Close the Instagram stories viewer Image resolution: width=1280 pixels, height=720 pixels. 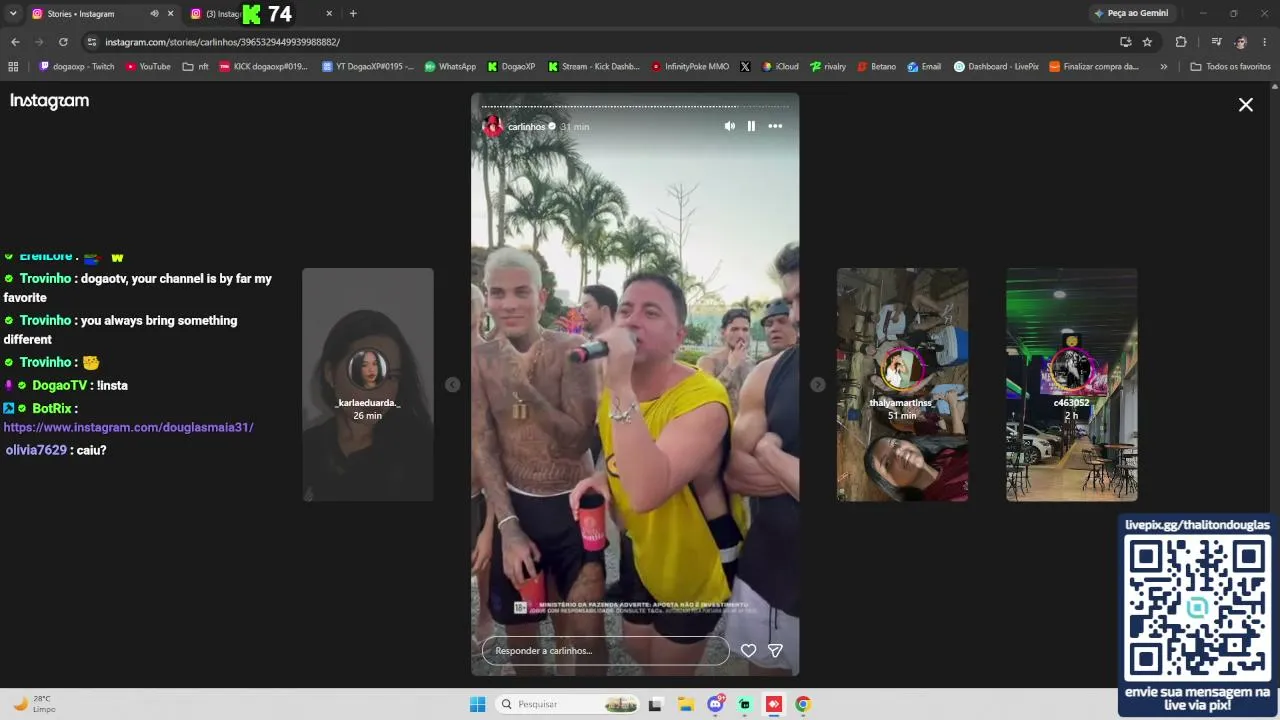coord(1246,104)
